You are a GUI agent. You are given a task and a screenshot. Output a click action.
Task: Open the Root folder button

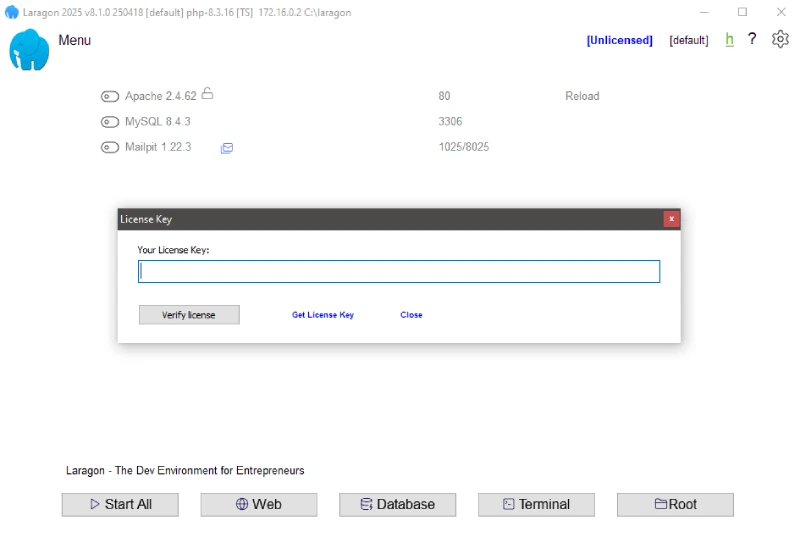(676, 505)
